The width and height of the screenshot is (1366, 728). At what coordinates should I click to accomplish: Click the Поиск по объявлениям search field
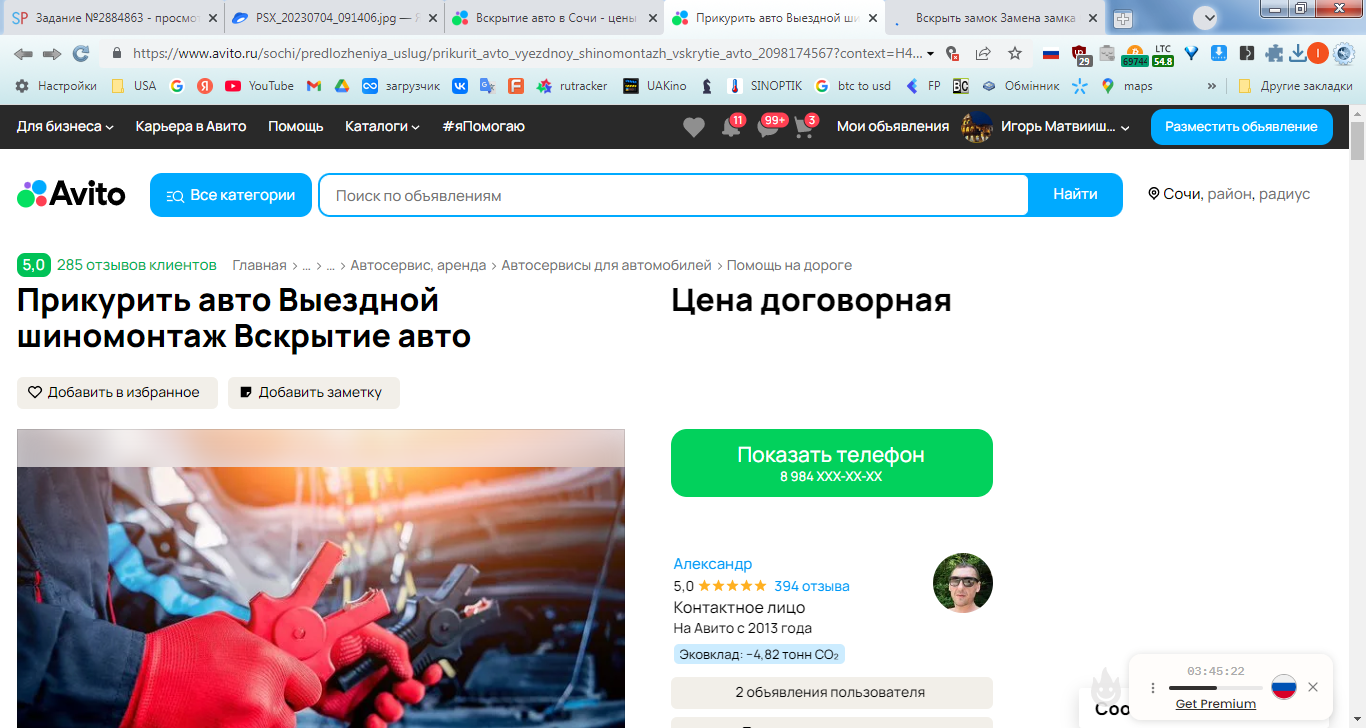click(x=673, y=195)
